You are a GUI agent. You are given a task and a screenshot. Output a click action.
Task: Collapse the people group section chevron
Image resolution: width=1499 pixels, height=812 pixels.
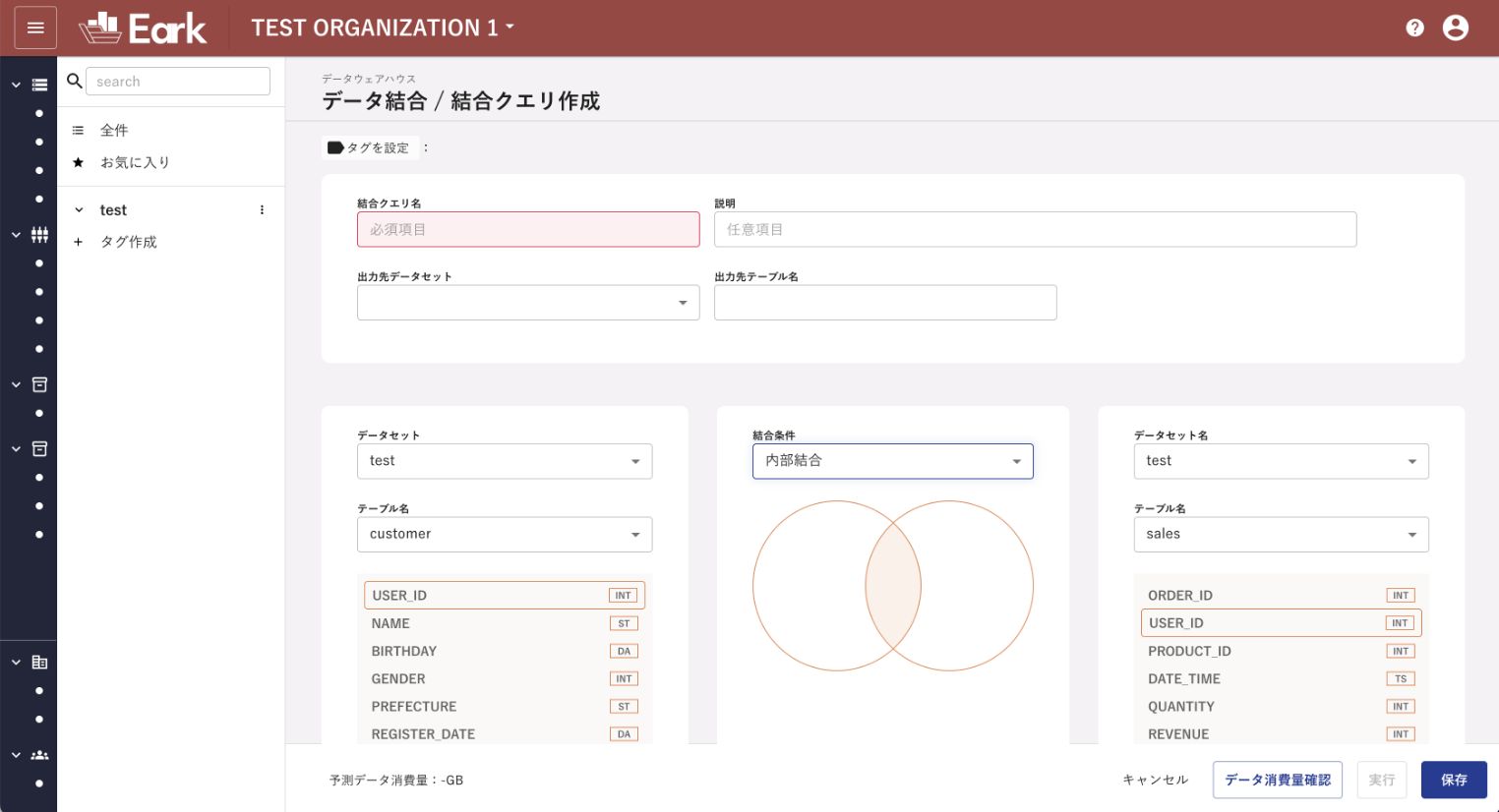tap(16, 755)
